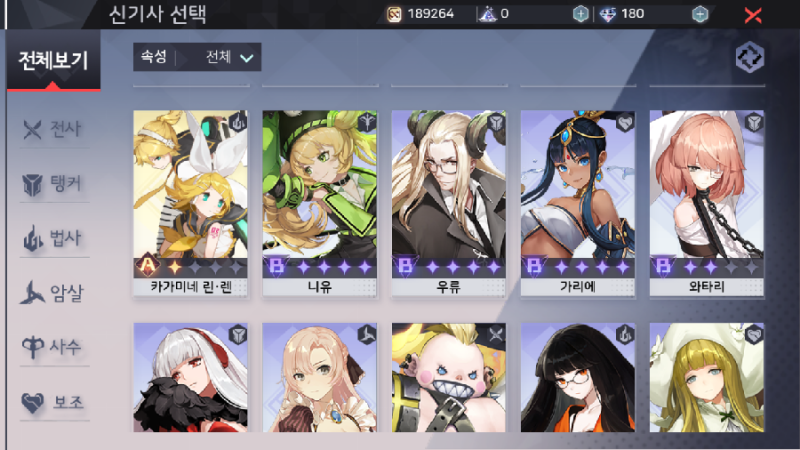Switch to the 전체보기 tab
800x450 pixels.
(x=54, y=60)
